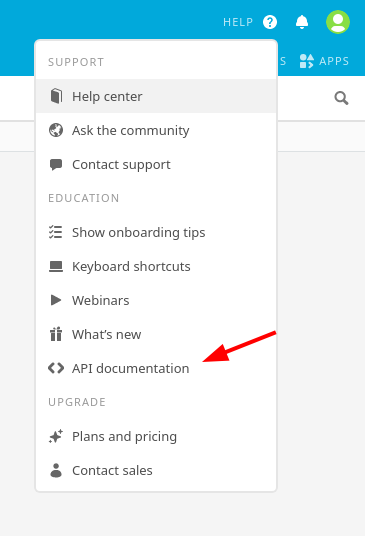The image size is (365, 536).
Task: Click the help question mark icon
Action: pyautogui.click(x=270, y=22)
